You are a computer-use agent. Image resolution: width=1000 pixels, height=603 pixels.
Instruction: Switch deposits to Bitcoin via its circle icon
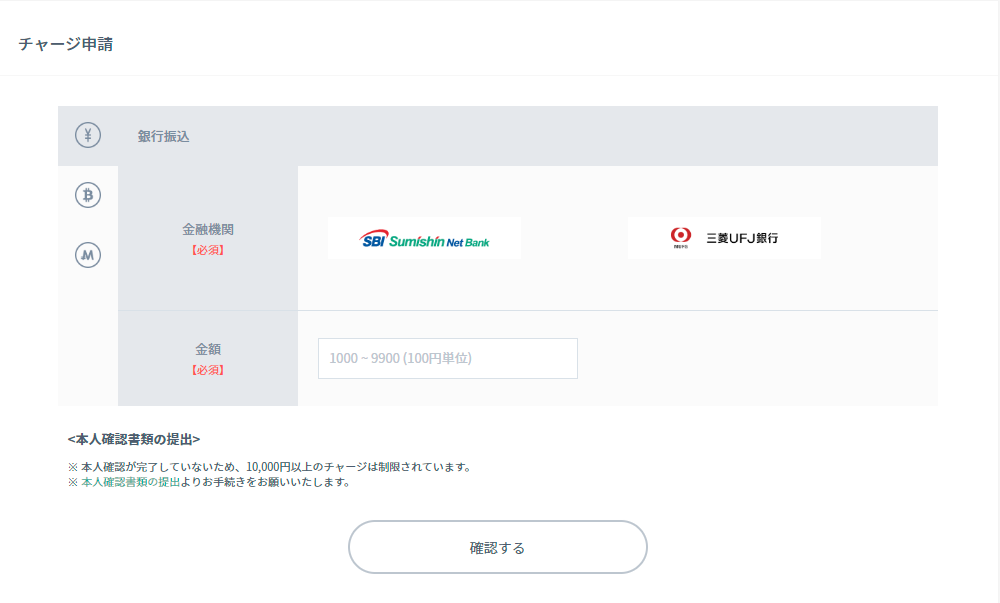point(87,195)
